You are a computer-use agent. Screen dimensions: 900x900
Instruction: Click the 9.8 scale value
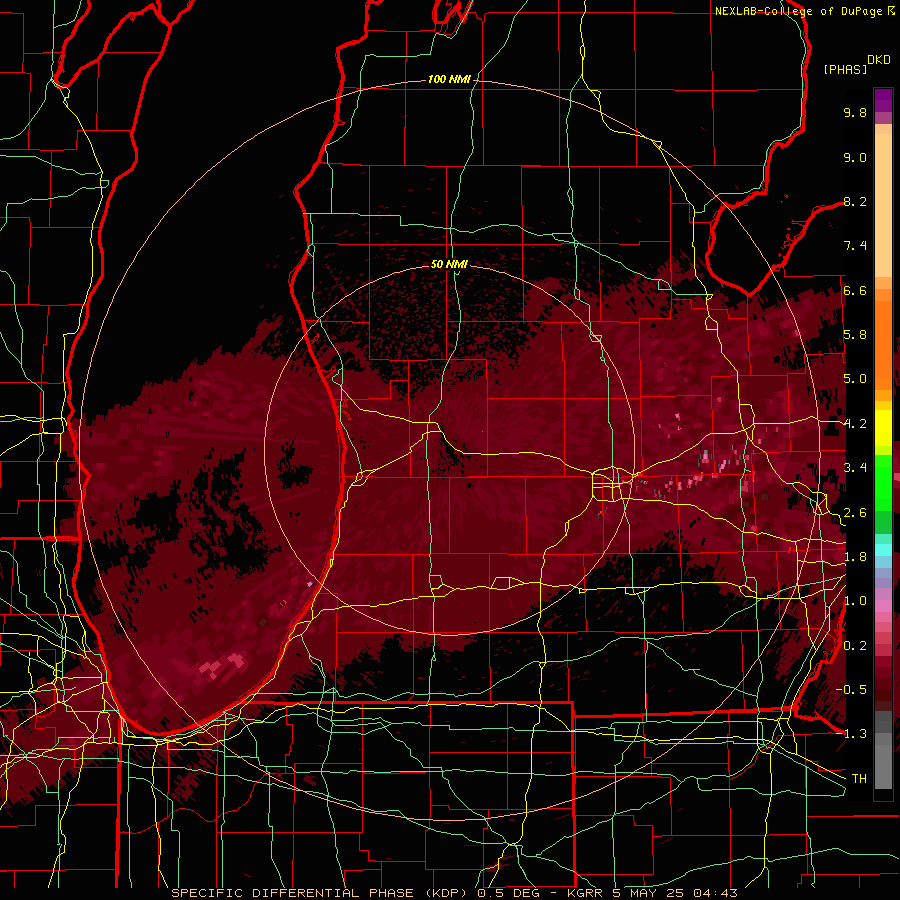coord(855,112)
